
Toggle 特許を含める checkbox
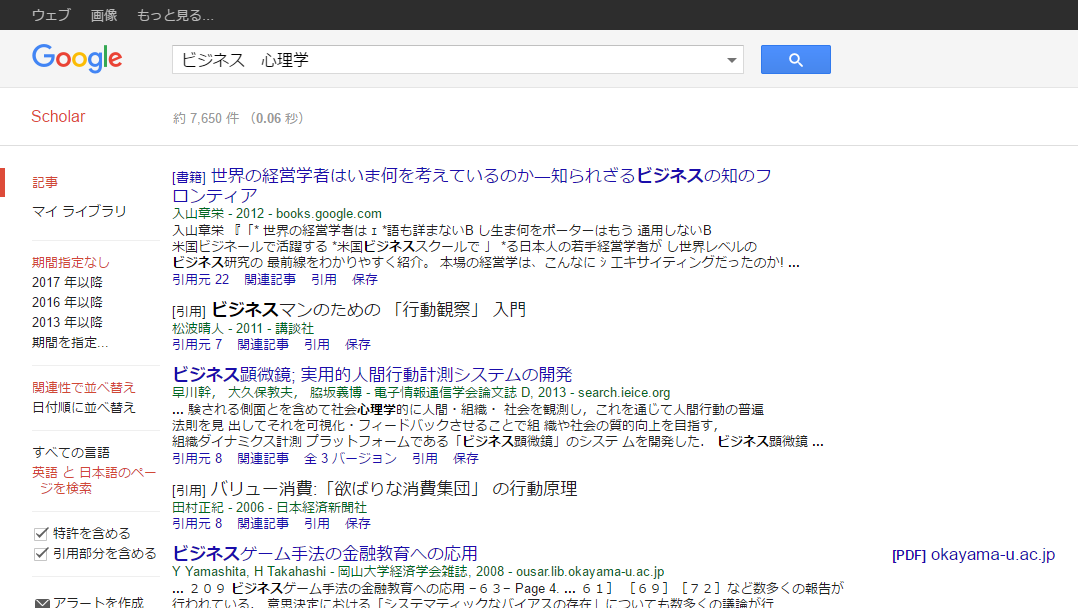point(41,534)
